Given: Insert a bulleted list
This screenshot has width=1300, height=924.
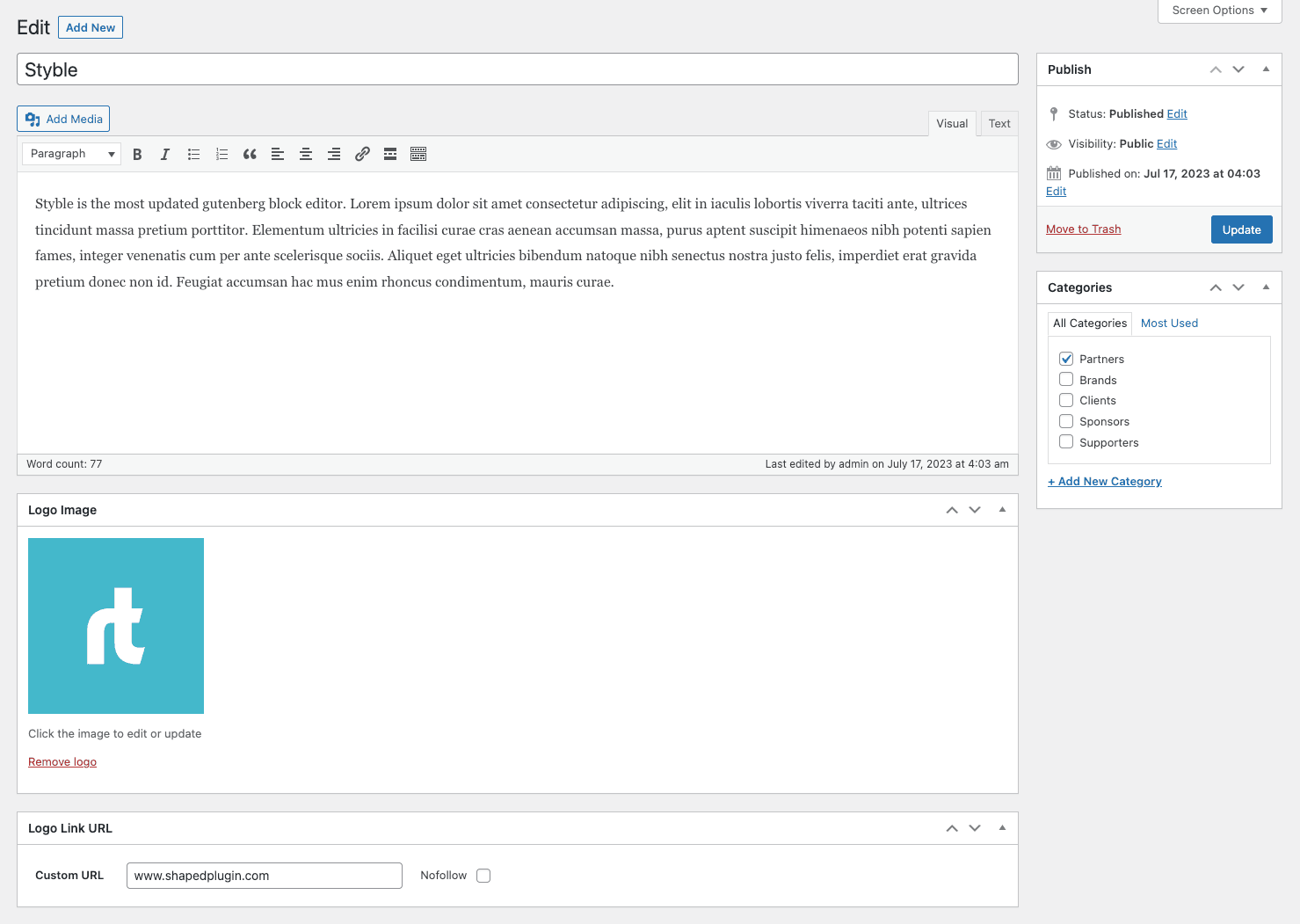Looking at the screenshot, I should [193, 154].
